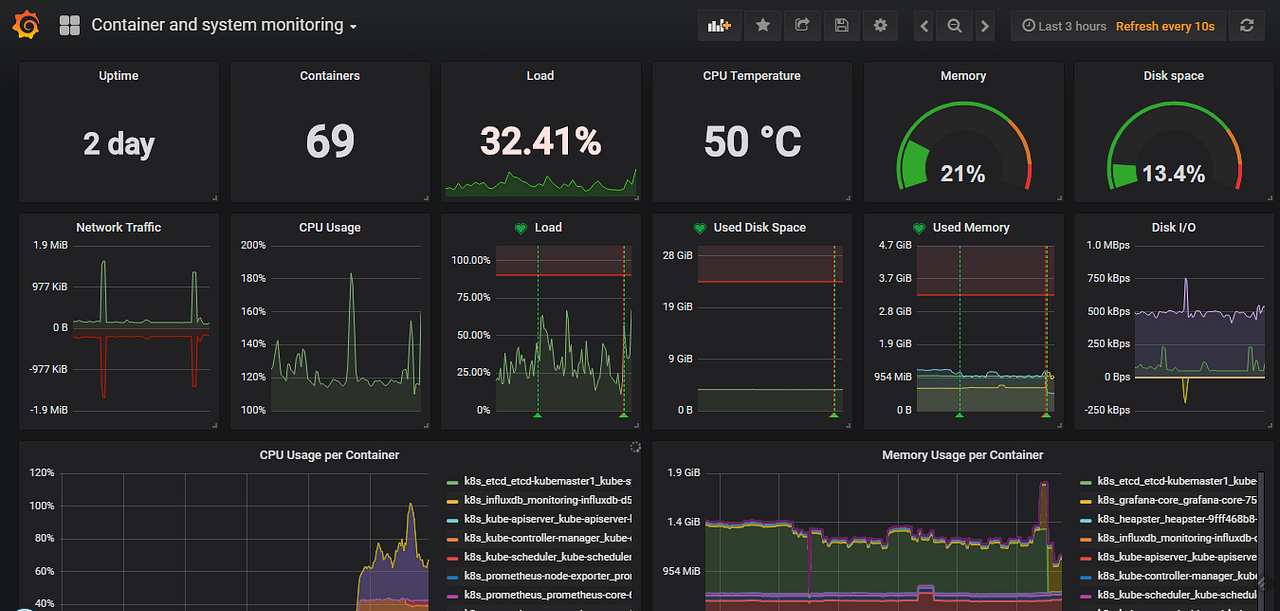
Task: Shift time range forward with right arrow
Action: [986, 26]
